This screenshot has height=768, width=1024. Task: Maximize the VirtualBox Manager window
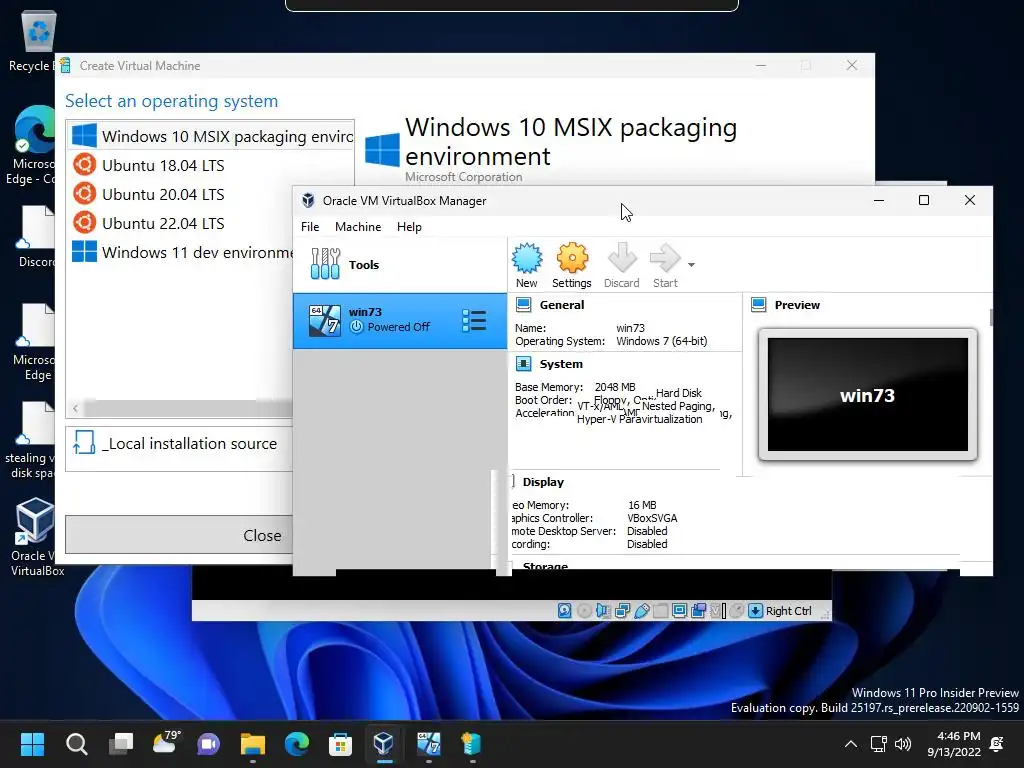923,200
